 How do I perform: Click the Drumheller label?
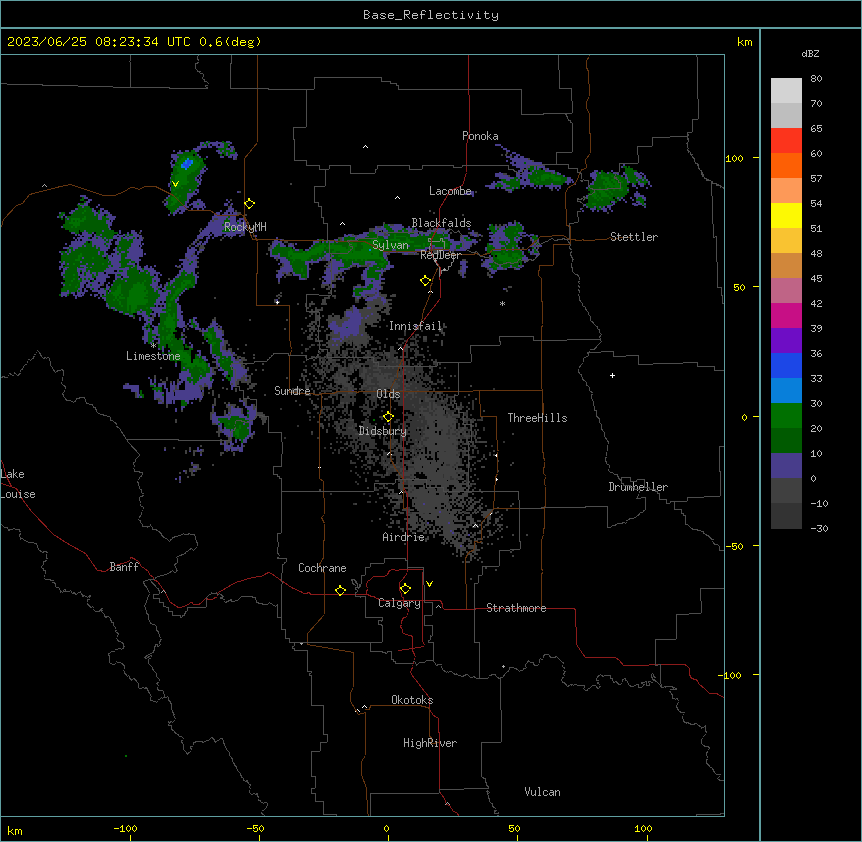[638, 487]
